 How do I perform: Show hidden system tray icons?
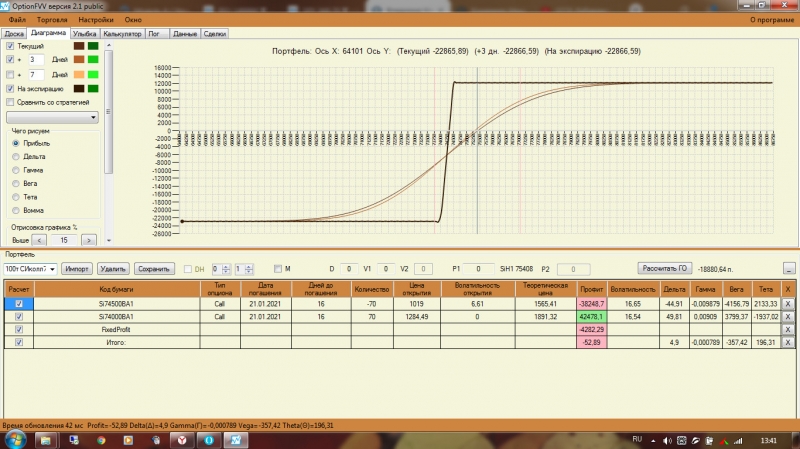(x=653, y=440)
